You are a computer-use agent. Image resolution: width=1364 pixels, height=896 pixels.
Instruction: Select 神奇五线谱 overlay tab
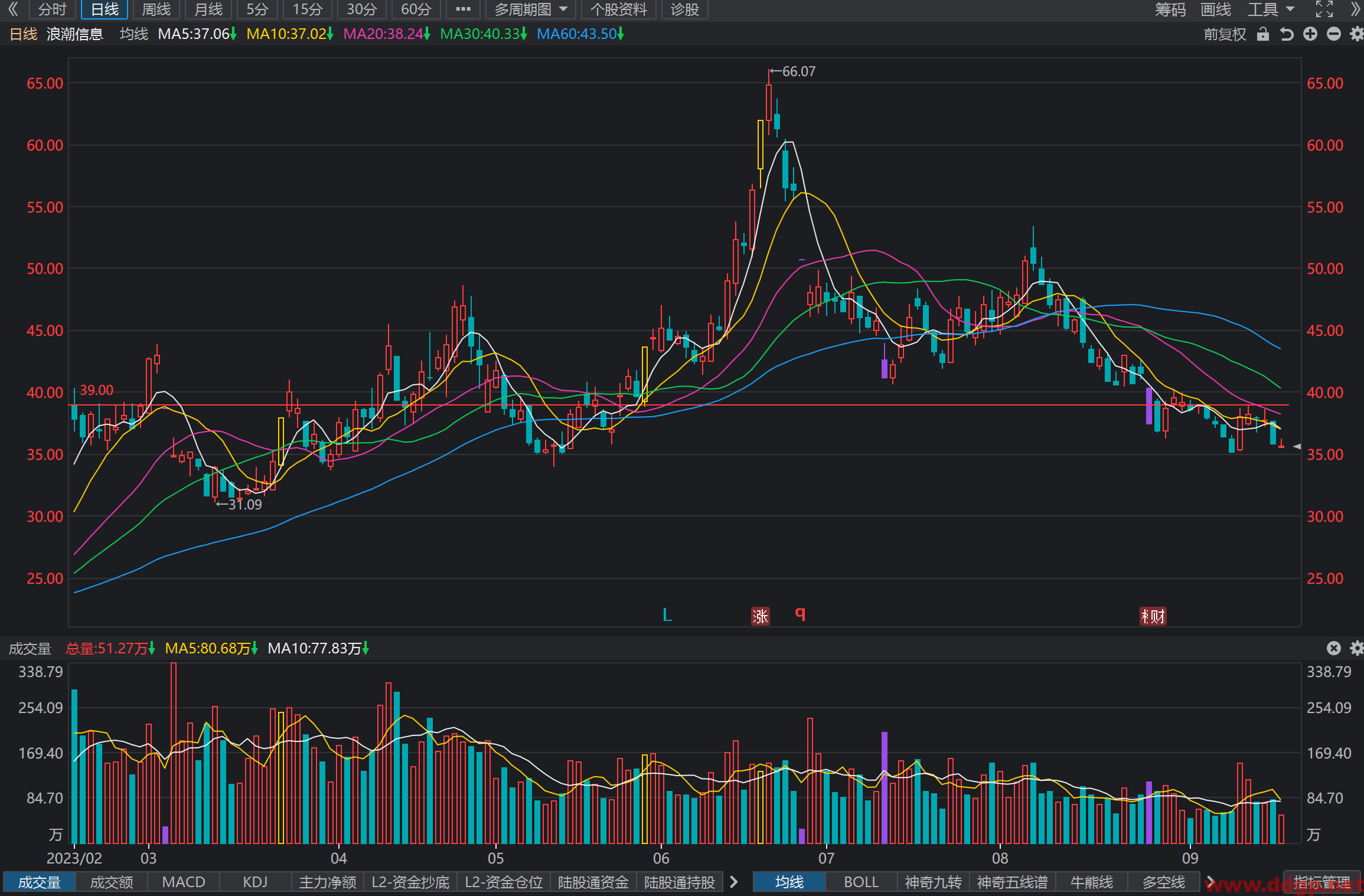point(1012,882)
